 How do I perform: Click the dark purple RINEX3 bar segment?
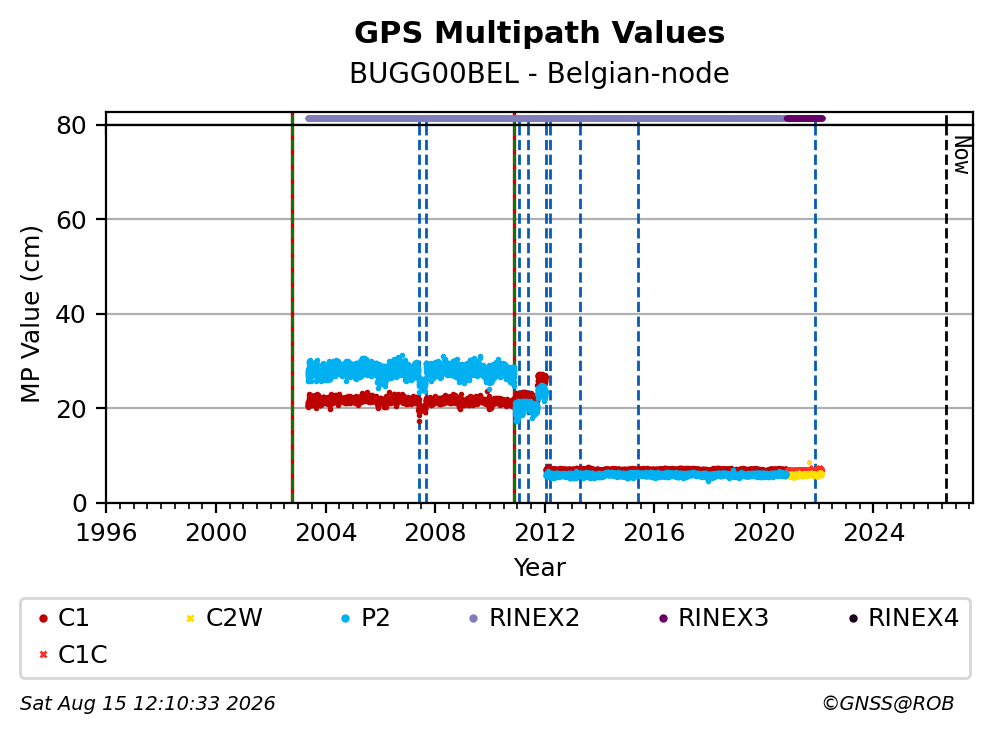(x=804, y=118)
